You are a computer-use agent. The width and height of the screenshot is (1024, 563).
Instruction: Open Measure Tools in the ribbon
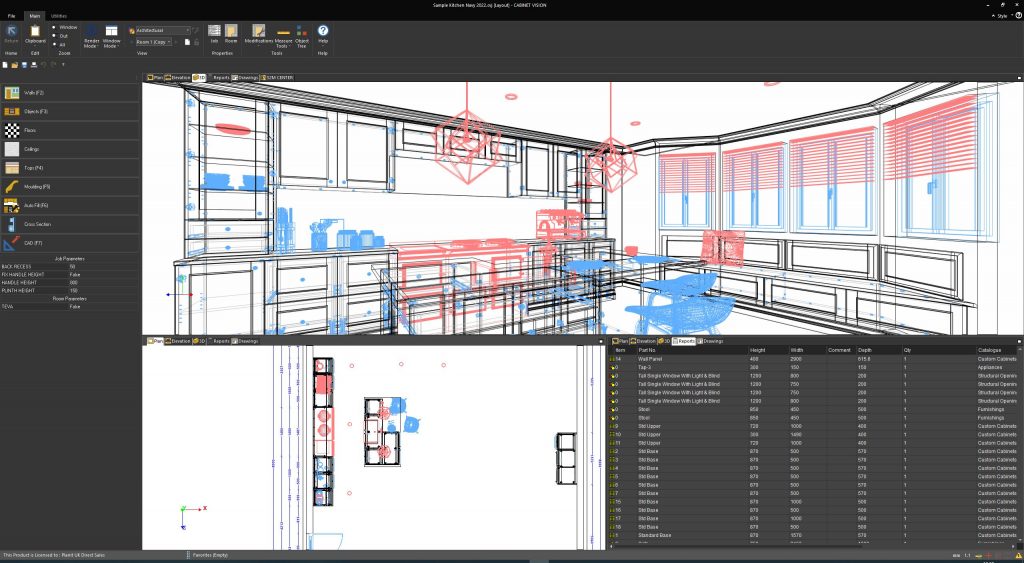282,37
